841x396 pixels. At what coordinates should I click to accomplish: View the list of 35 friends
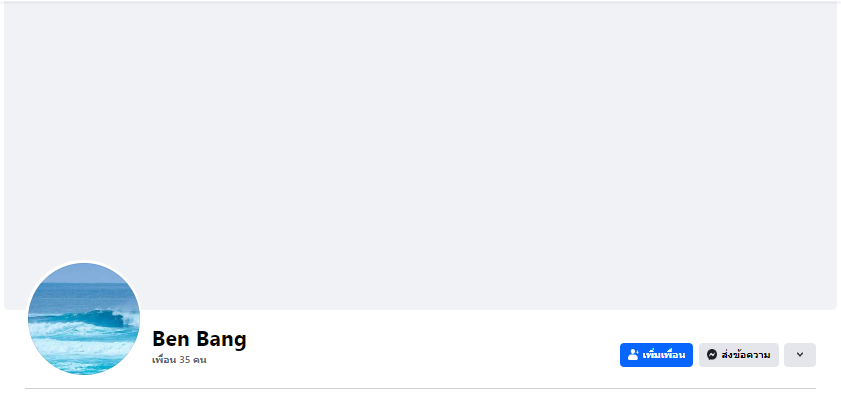pyautogui.click(x=179, y=360)
